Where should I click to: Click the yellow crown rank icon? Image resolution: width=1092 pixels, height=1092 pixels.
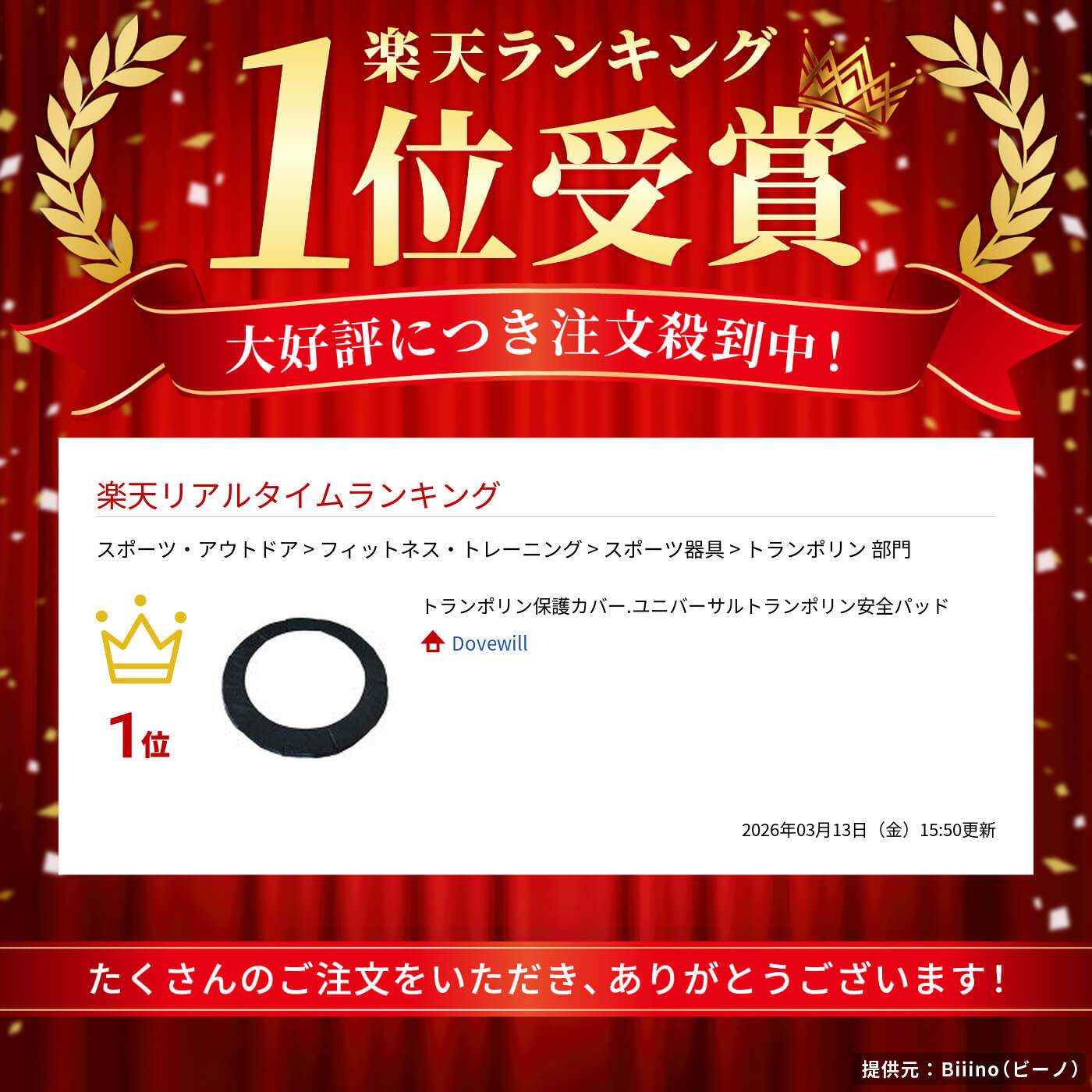pos(141,640)
